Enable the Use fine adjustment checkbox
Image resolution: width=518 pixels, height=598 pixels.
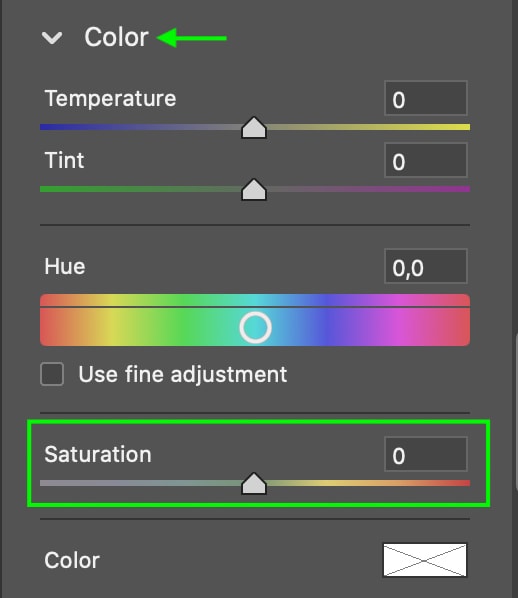pos(52,374)
